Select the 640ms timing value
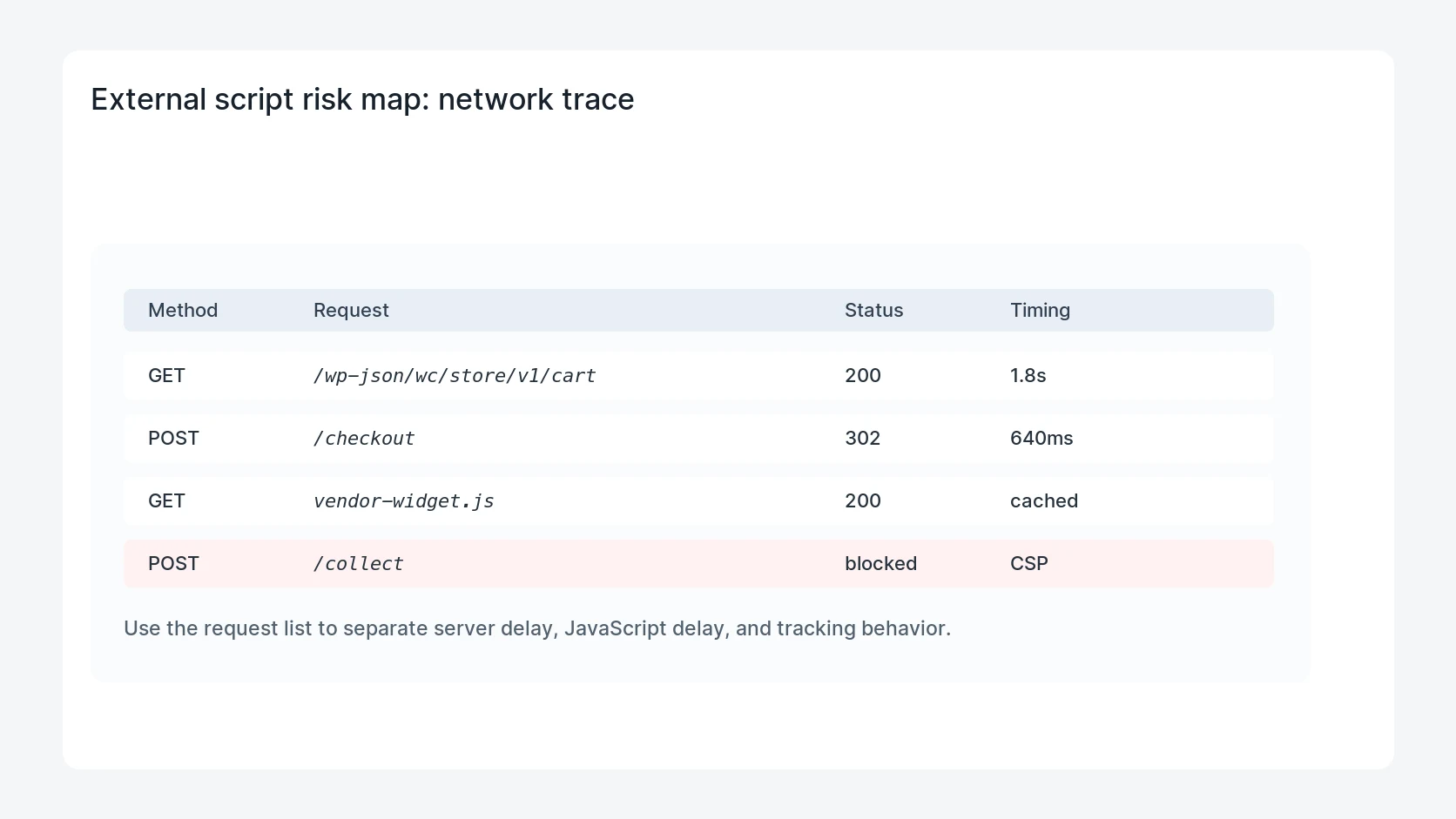This screenshot has height=819, width=1456. click(x=1041, y=438)
